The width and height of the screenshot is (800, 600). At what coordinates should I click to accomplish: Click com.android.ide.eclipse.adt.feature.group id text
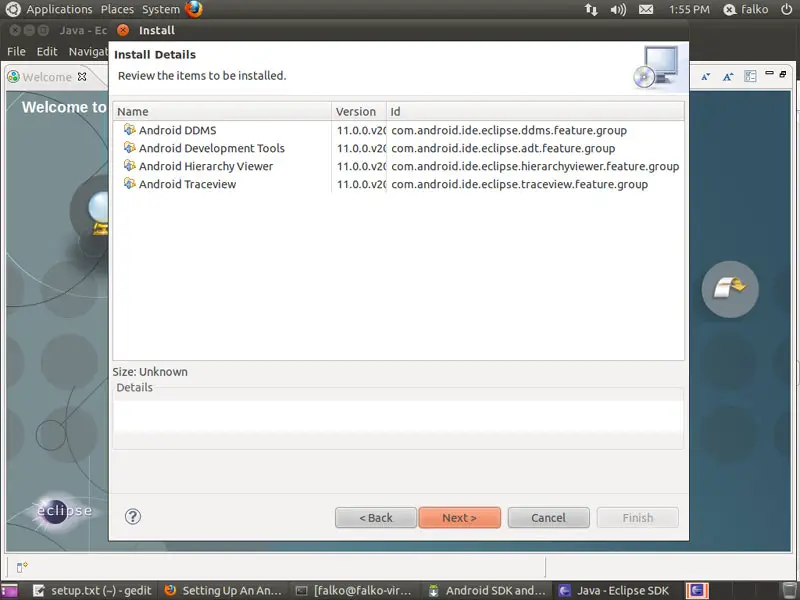click(x=503, y=148)
